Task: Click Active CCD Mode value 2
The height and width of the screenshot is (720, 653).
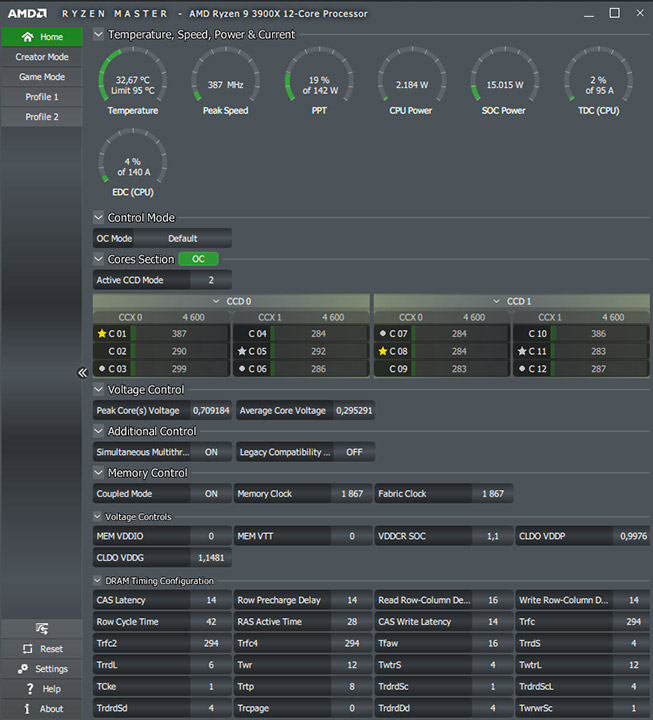Action: (x=211, y=280)
